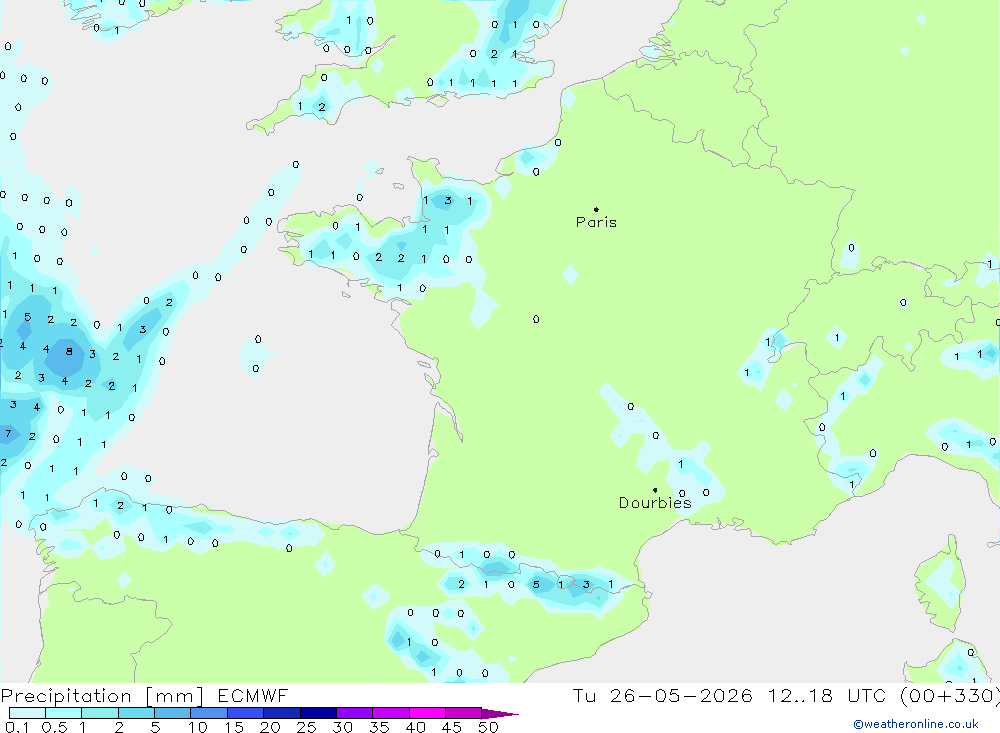Viewport: 1000px width, 733px height.
Task: Click the legend scale label '50'
Action: tap(489, 727)
